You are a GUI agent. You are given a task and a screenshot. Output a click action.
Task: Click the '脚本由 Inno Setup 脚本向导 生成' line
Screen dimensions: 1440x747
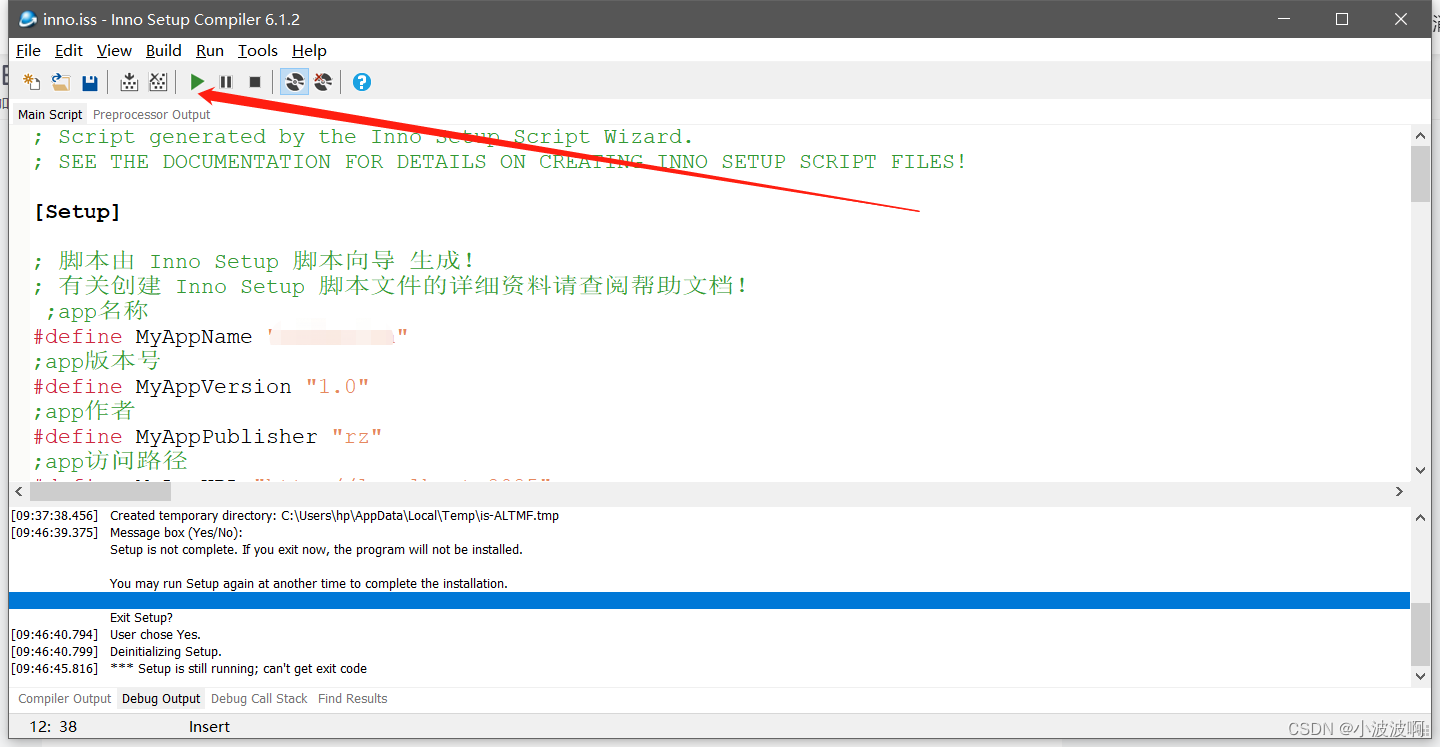click(253, 261)
